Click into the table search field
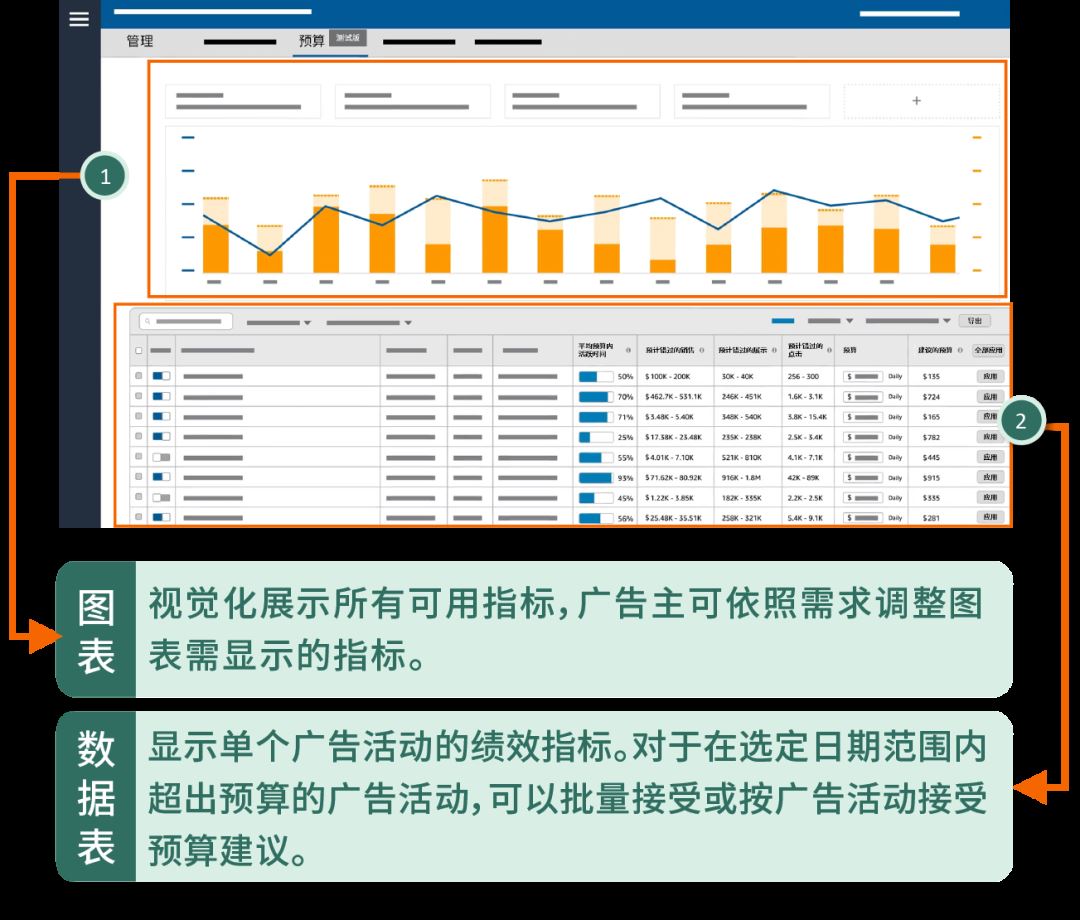Viewport: 1080px width, 920px height. (186, 322)
